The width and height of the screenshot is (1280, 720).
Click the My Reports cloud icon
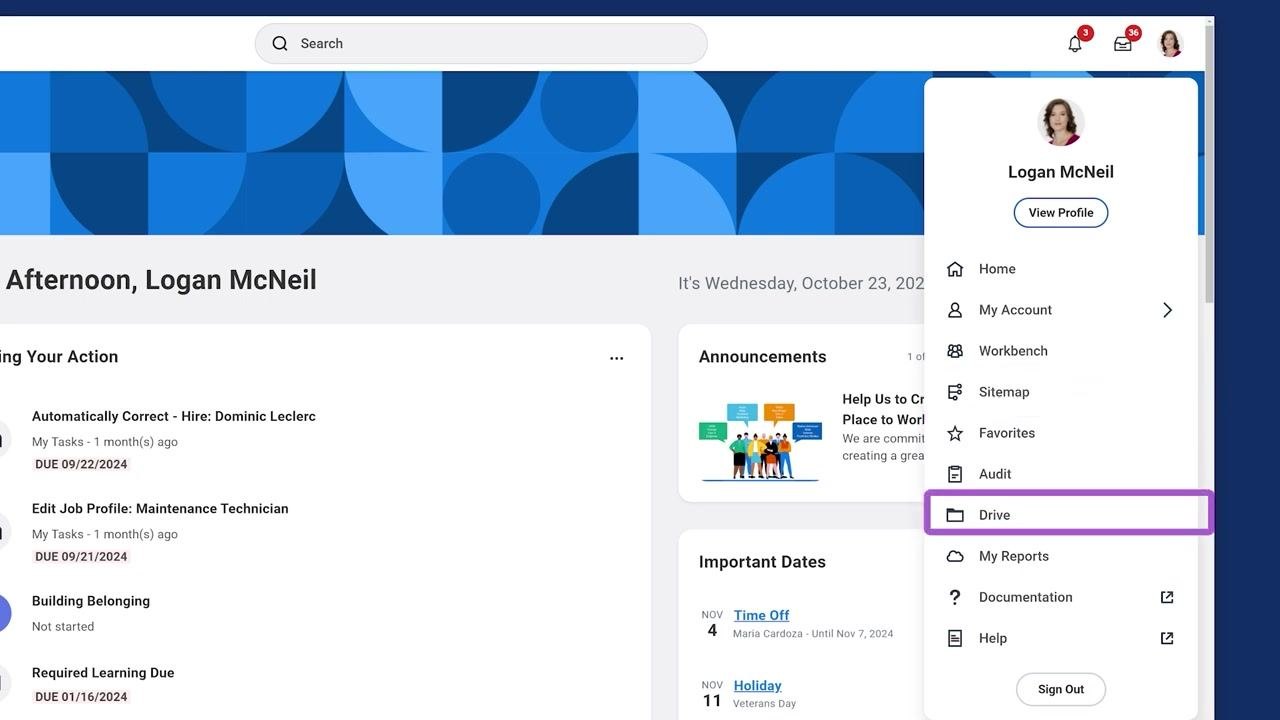955,556
